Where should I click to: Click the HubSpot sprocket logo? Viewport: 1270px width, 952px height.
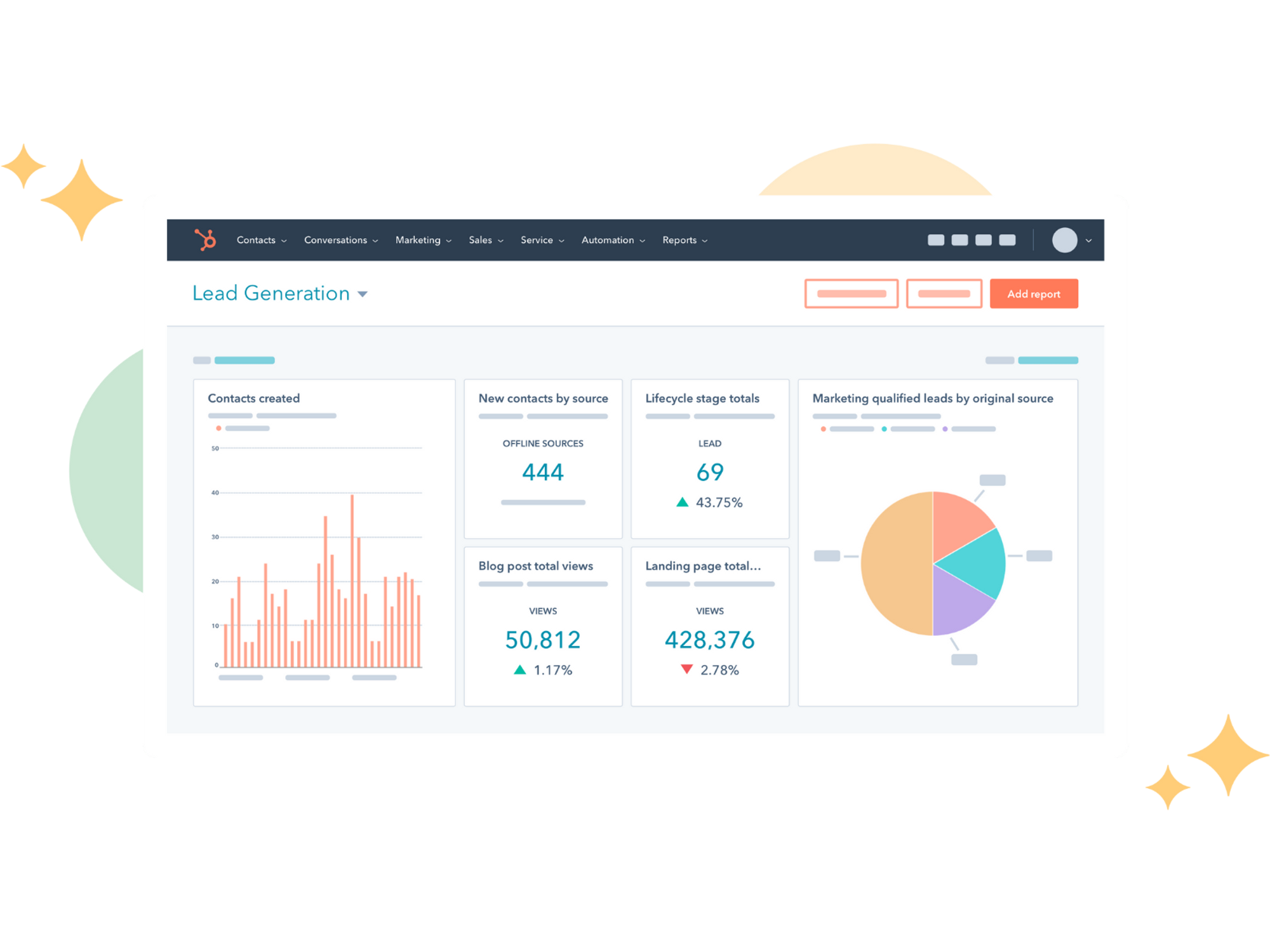coord(205,240)
